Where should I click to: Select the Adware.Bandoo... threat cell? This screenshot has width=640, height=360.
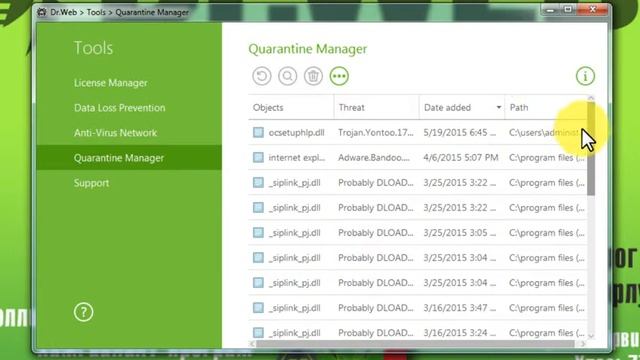(x=373, y=158)
